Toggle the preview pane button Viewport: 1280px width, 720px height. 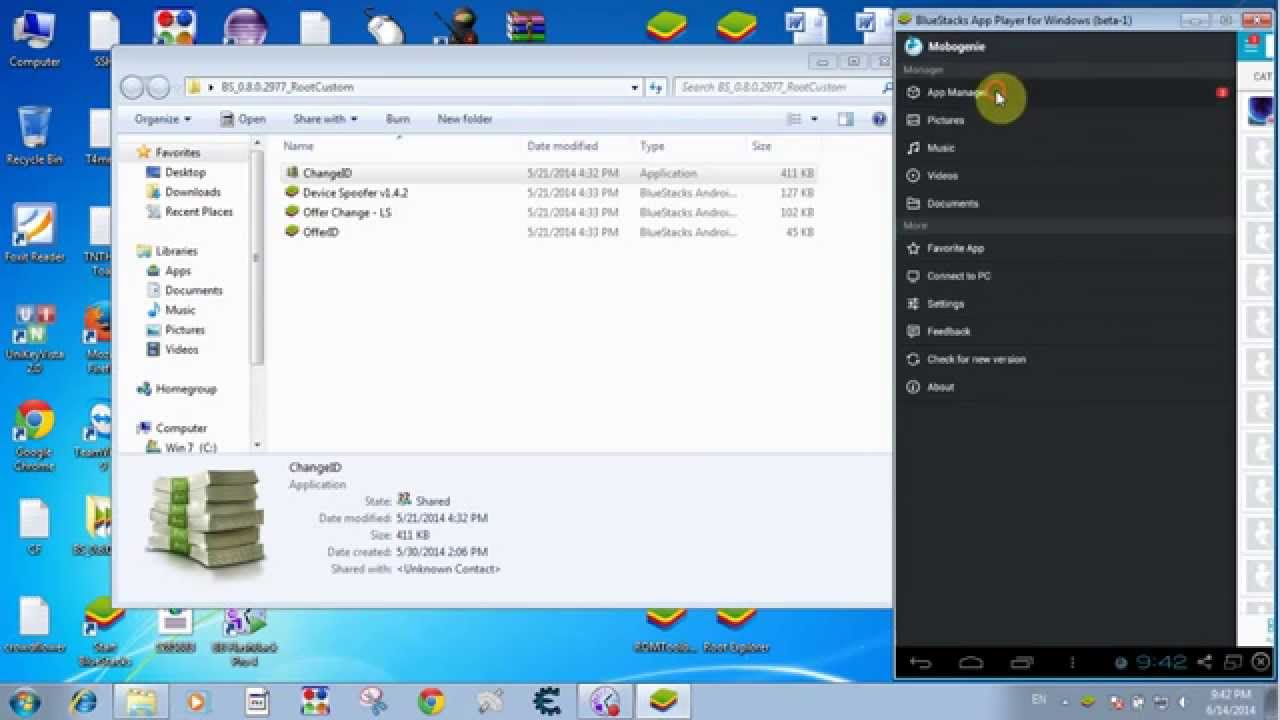846,119
